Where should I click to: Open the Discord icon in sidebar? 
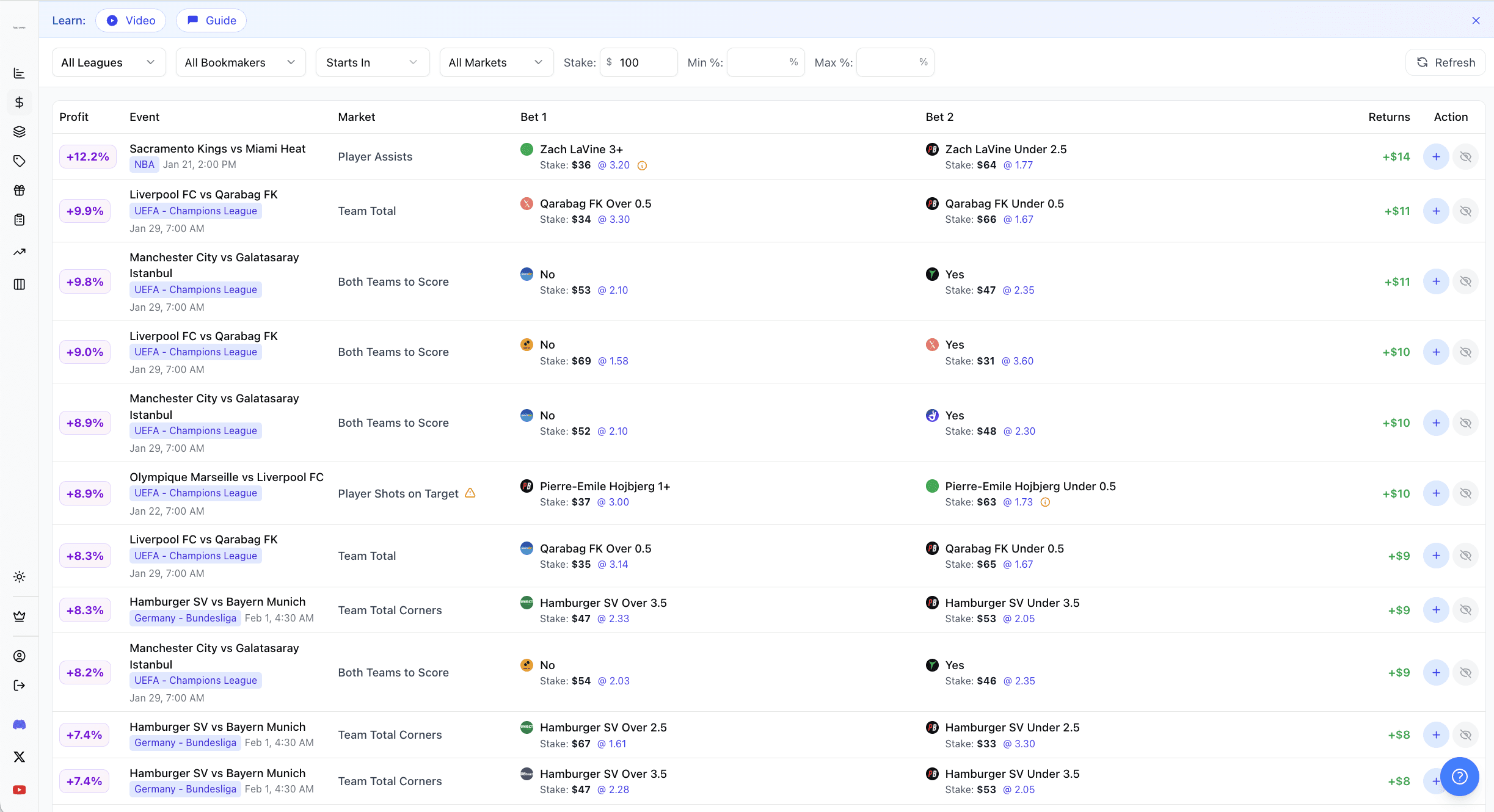pyautogui.click(x=20, y=725)
